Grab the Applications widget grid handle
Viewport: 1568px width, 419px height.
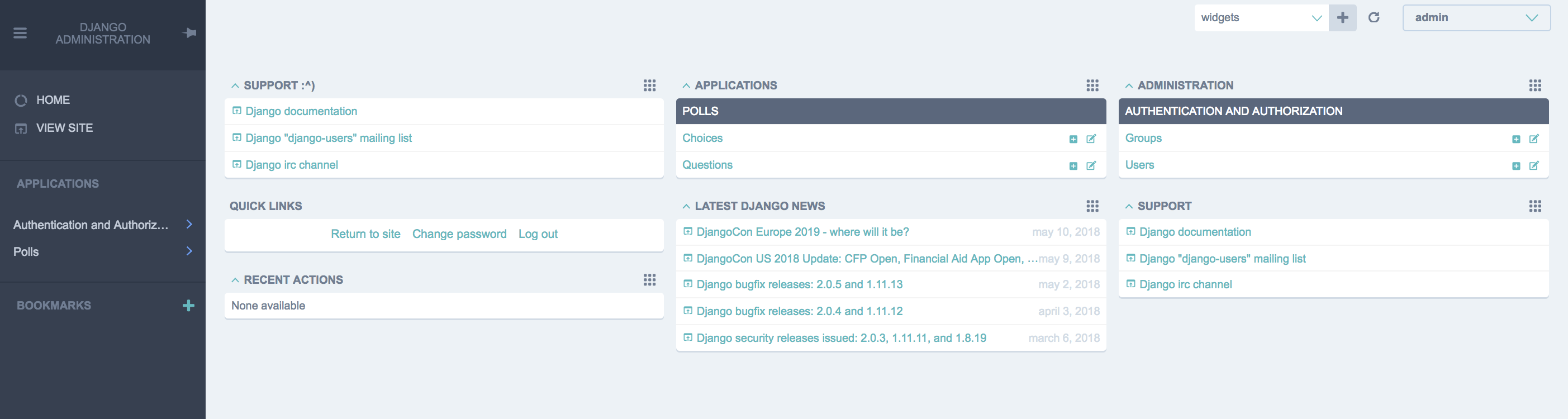point(1092,85)
